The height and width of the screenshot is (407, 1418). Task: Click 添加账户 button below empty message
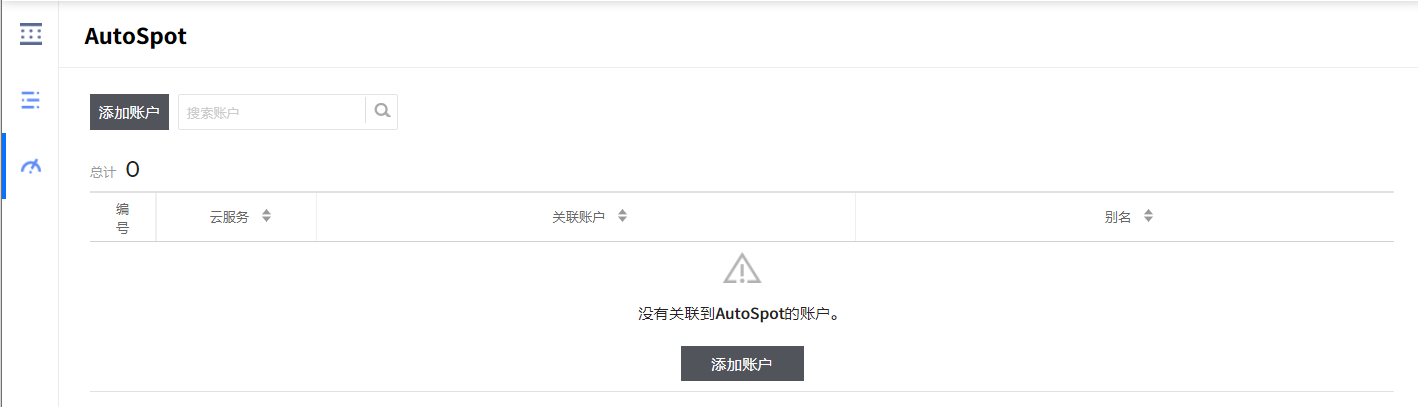click(742, 364)
